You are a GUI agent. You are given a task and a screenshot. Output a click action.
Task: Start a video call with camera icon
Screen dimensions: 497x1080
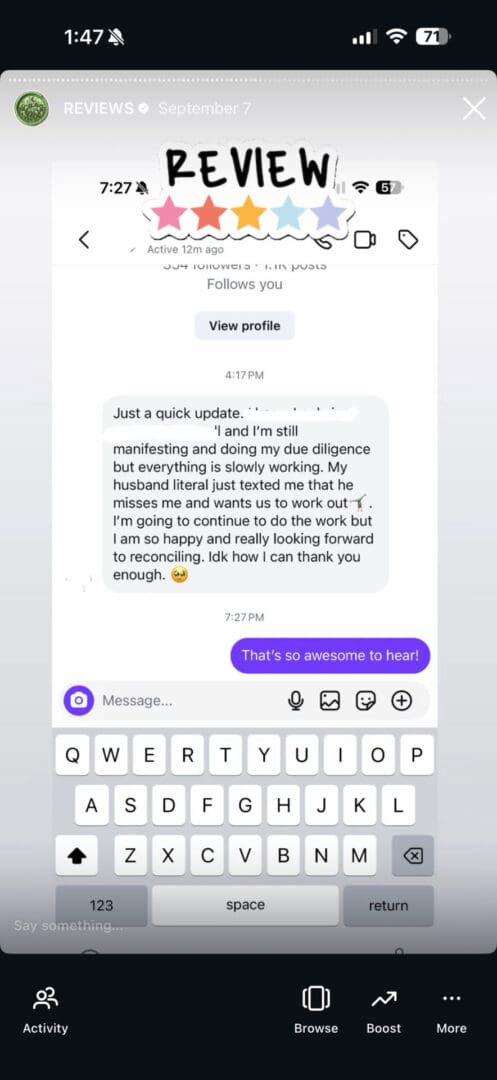tap(364, 240)
